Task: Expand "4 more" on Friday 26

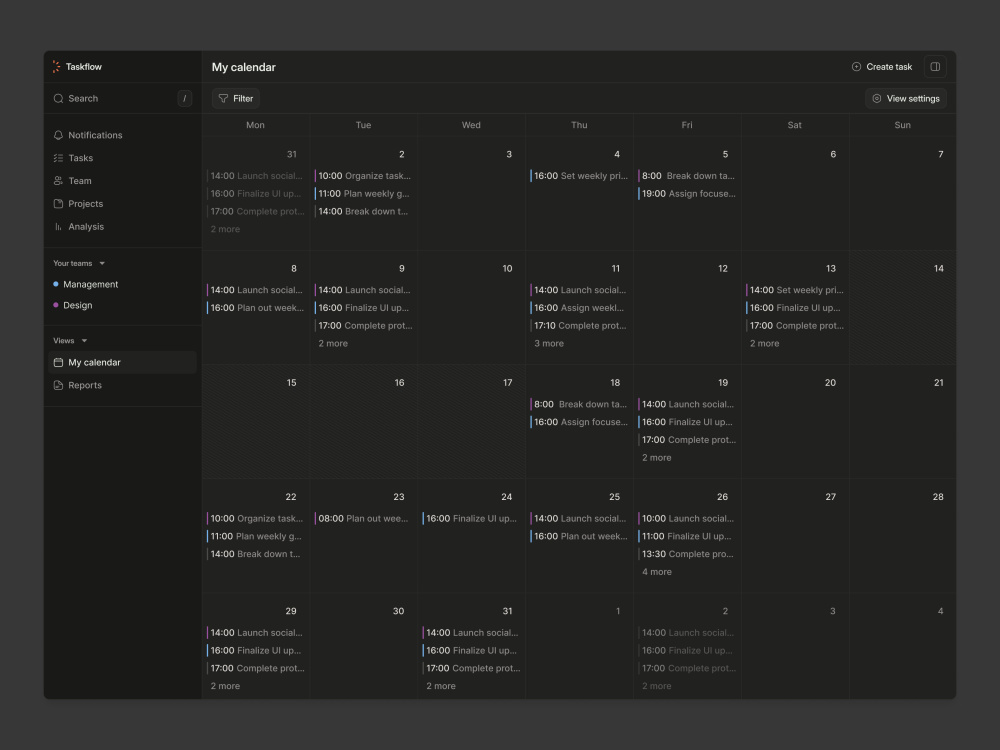Action: pyautogui.click(x=657, y=571)
